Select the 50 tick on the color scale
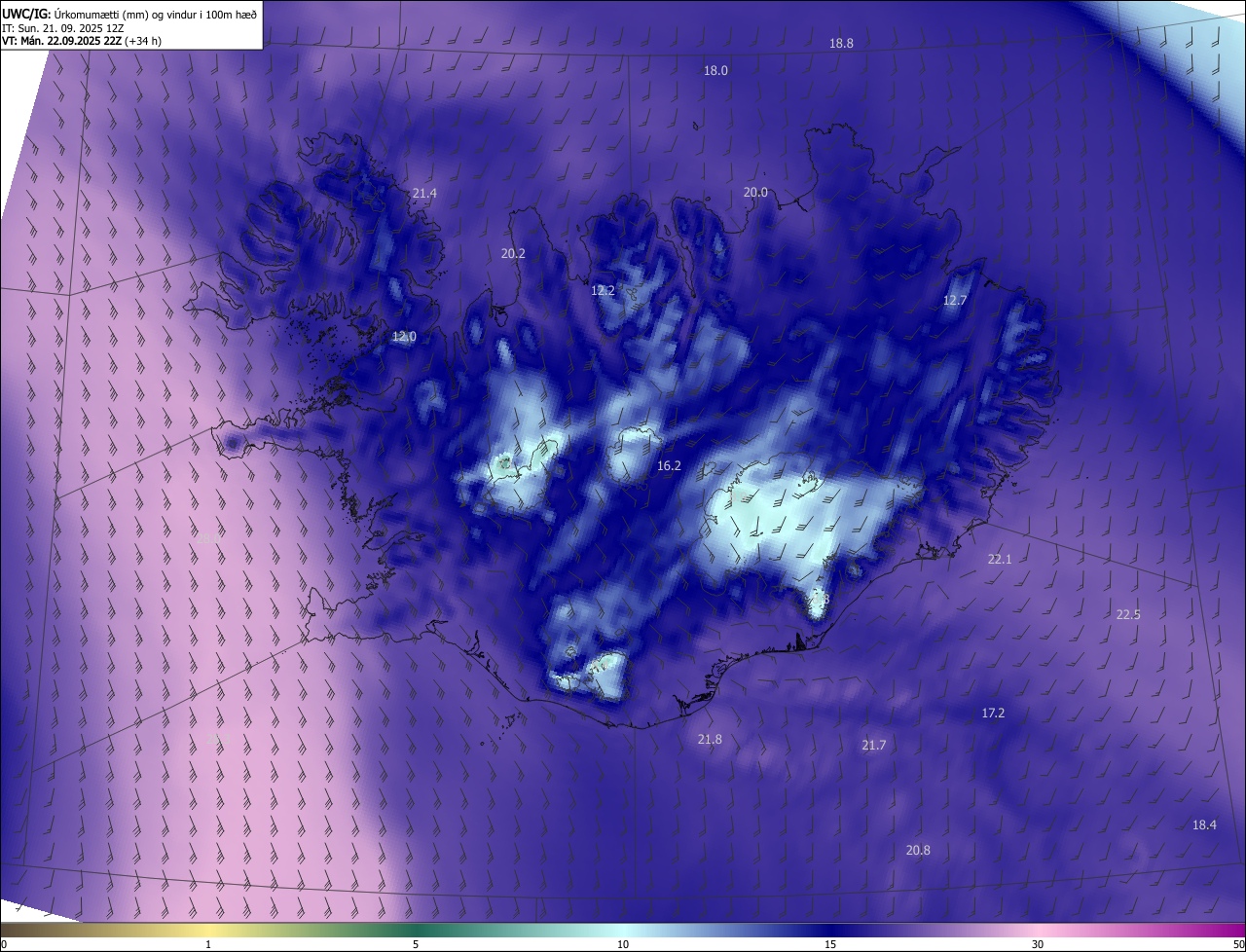The image size is (1246, 952). pos(1238,945)
